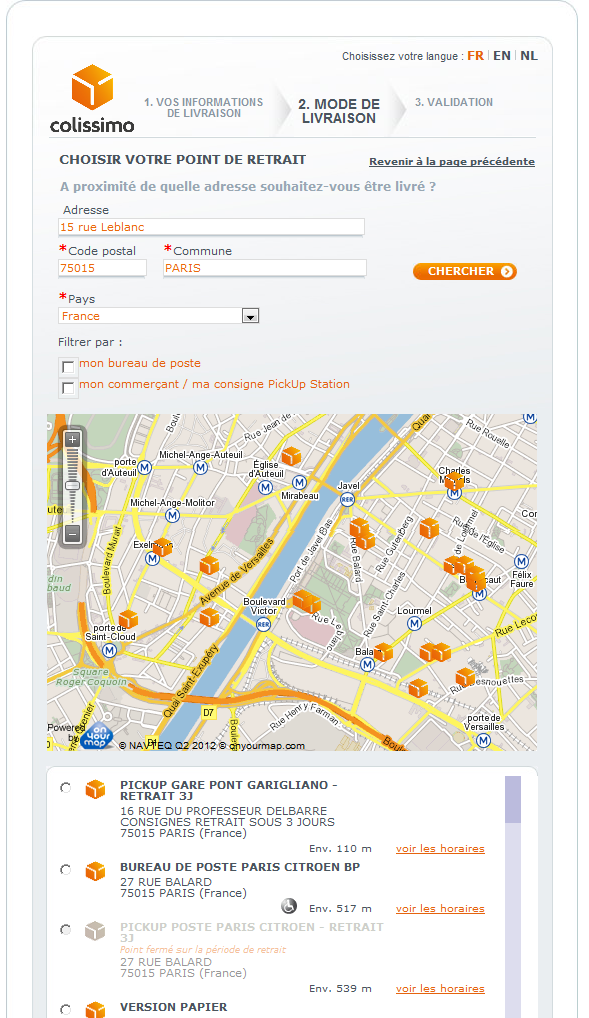The width and height of the screenshot is (589, 1018).
Task: Click Michel-Ange-Molitor metro icon
Action: (172, 515)
